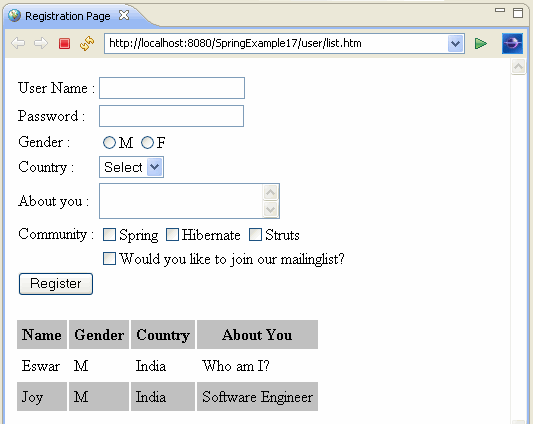Click the About You column header

257,335
